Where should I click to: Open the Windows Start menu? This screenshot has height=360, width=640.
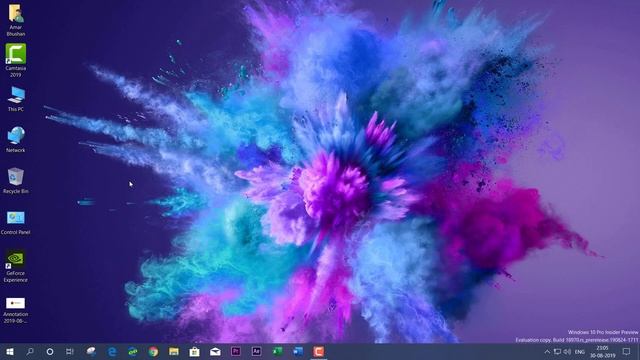point(10,351)
